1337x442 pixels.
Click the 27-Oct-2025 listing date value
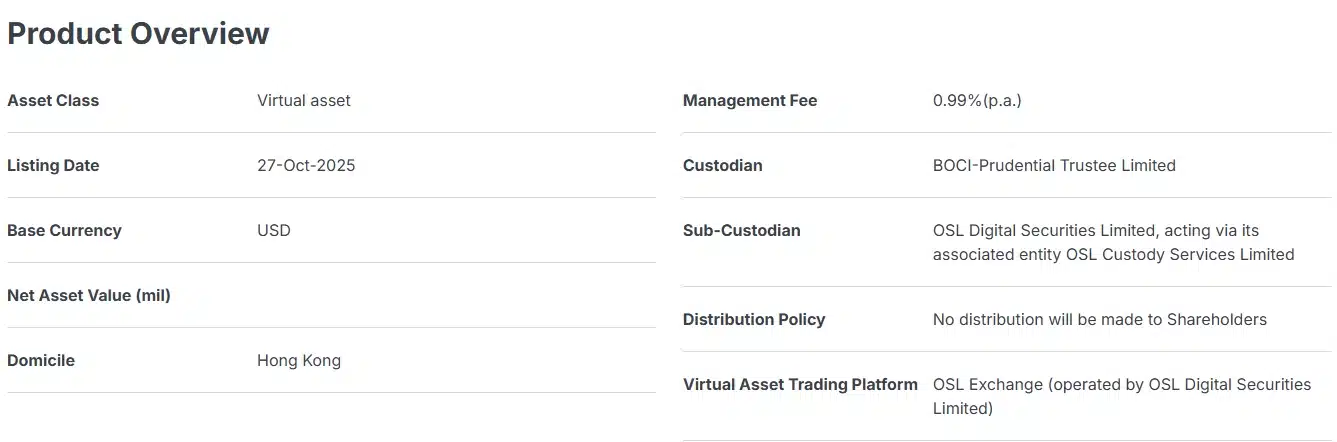(305, 165)
